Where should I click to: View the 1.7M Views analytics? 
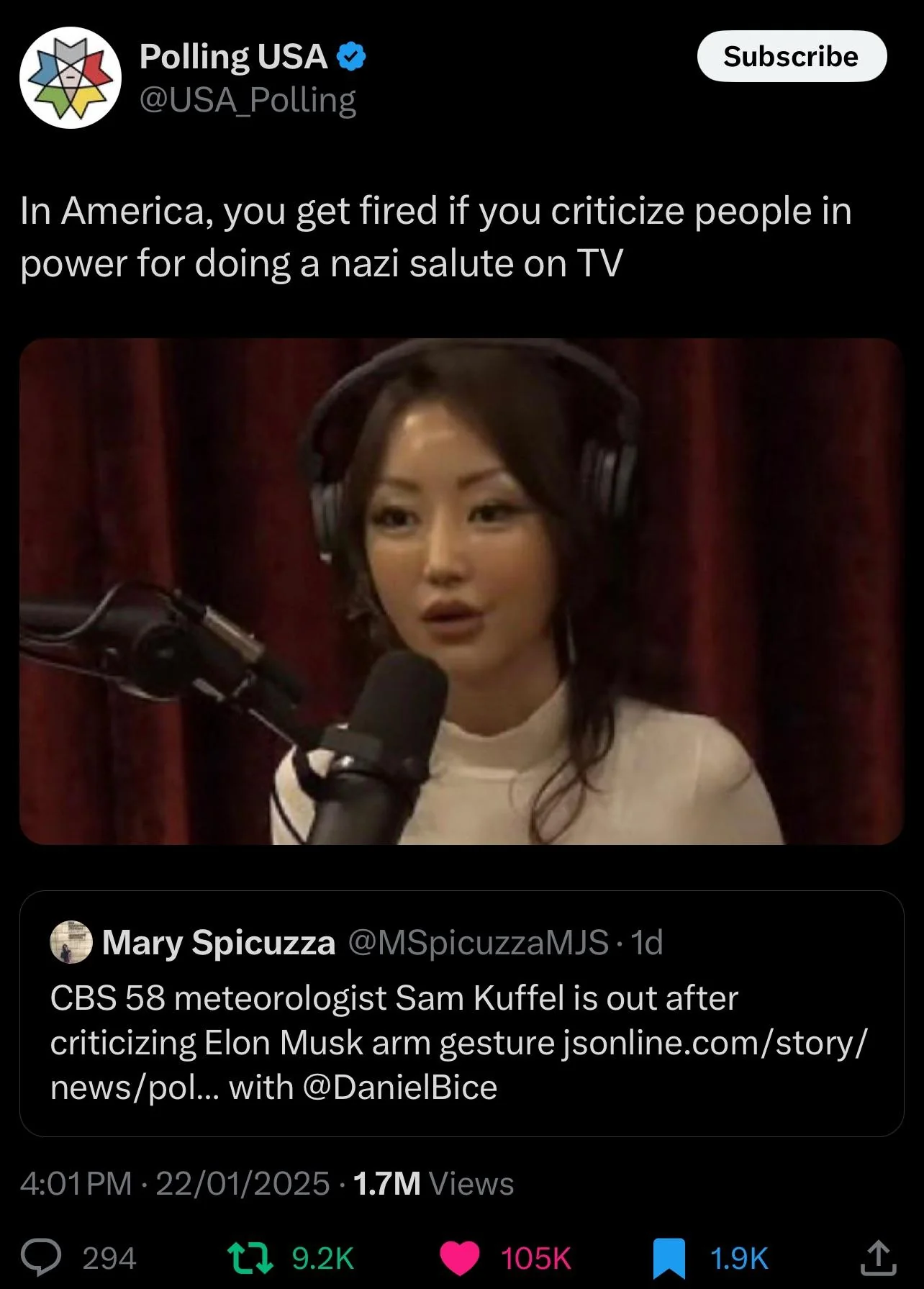[x=433, y=1184]
